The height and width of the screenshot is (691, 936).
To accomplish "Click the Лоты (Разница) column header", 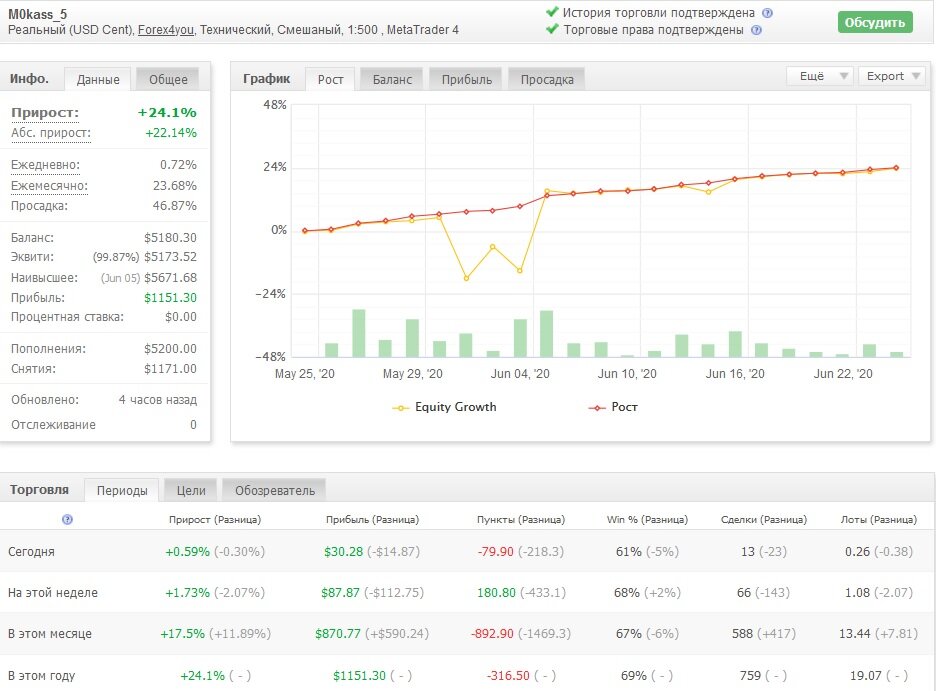I will [879, 520].
